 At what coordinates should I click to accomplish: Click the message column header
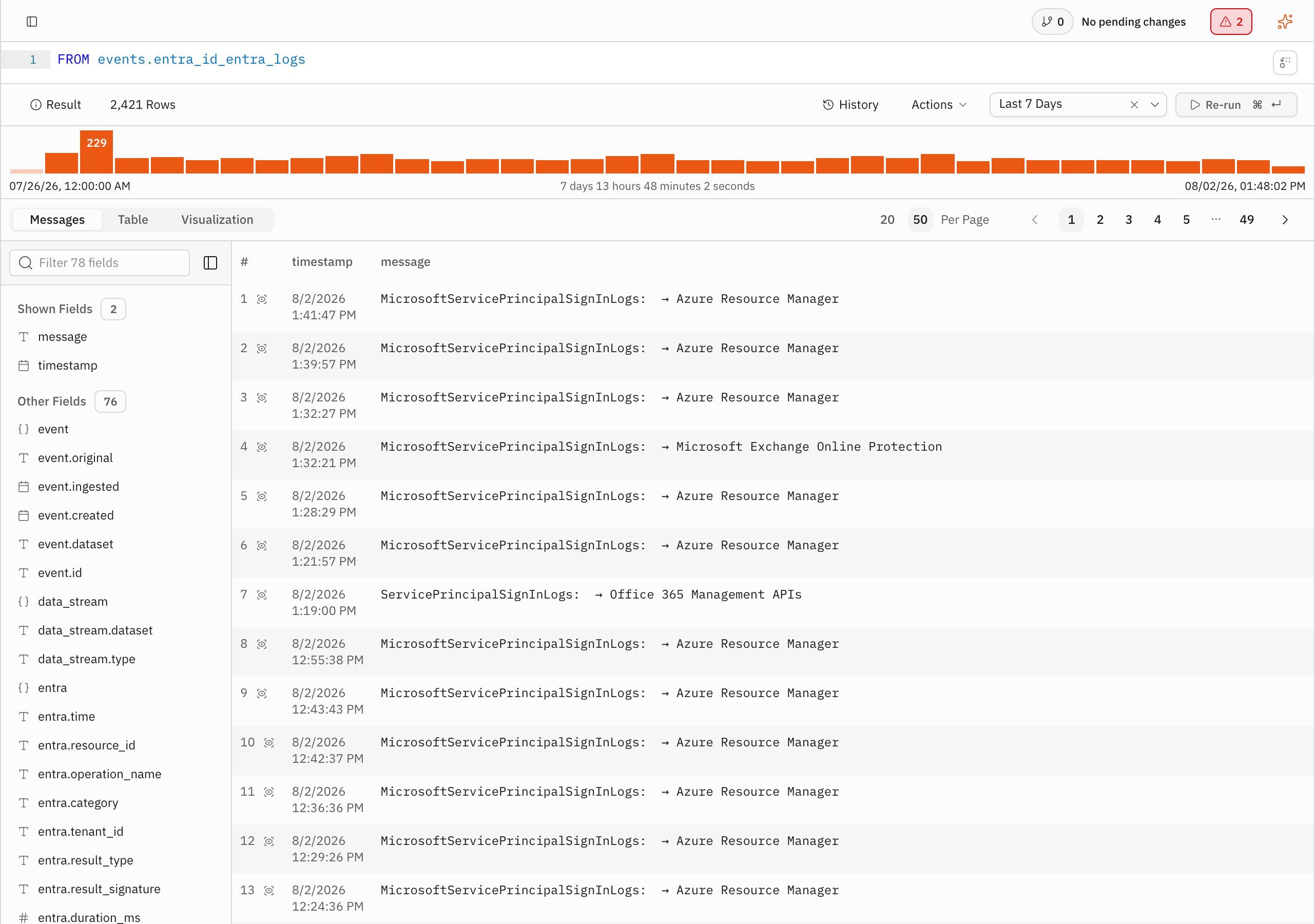pyautogui.click(x=405, y=262)
